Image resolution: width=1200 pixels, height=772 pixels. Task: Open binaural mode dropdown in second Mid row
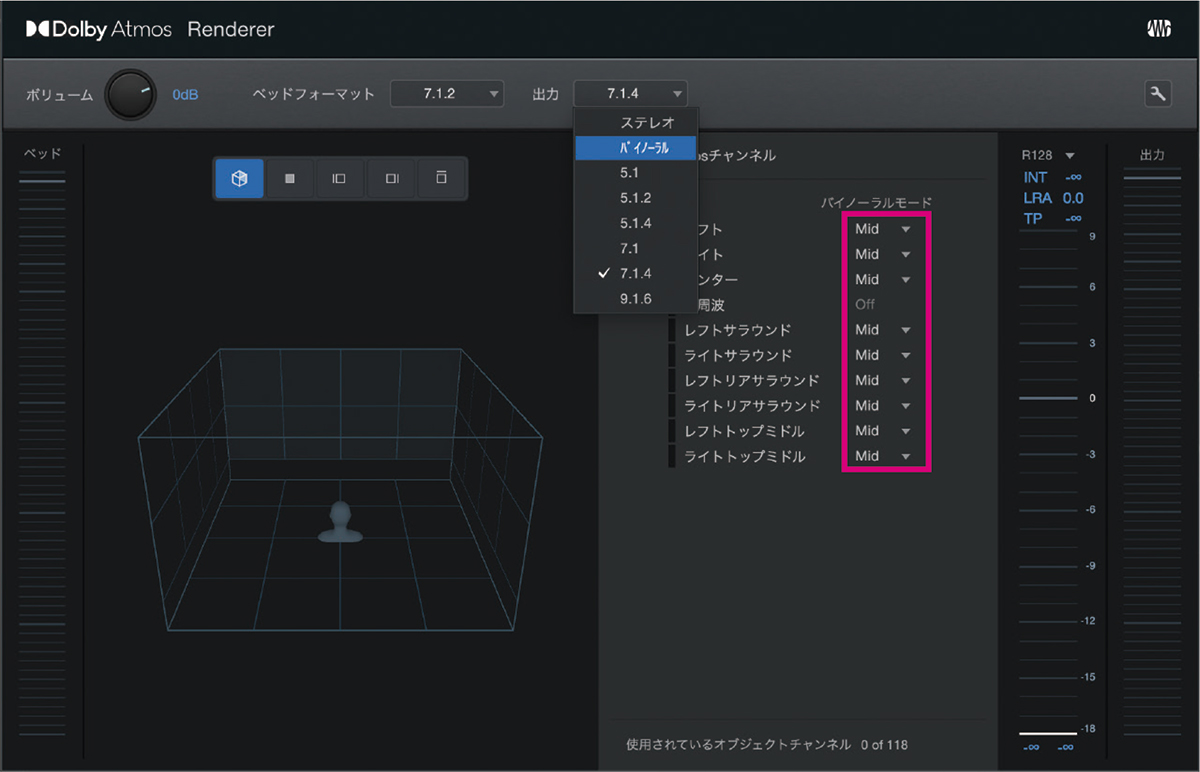tap(883, 254)
